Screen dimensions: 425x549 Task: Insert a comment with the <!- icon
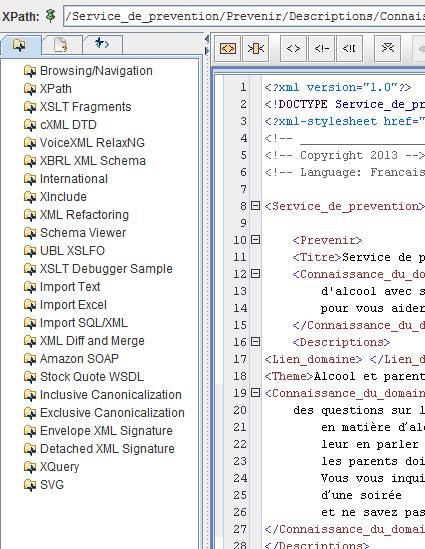322,48
